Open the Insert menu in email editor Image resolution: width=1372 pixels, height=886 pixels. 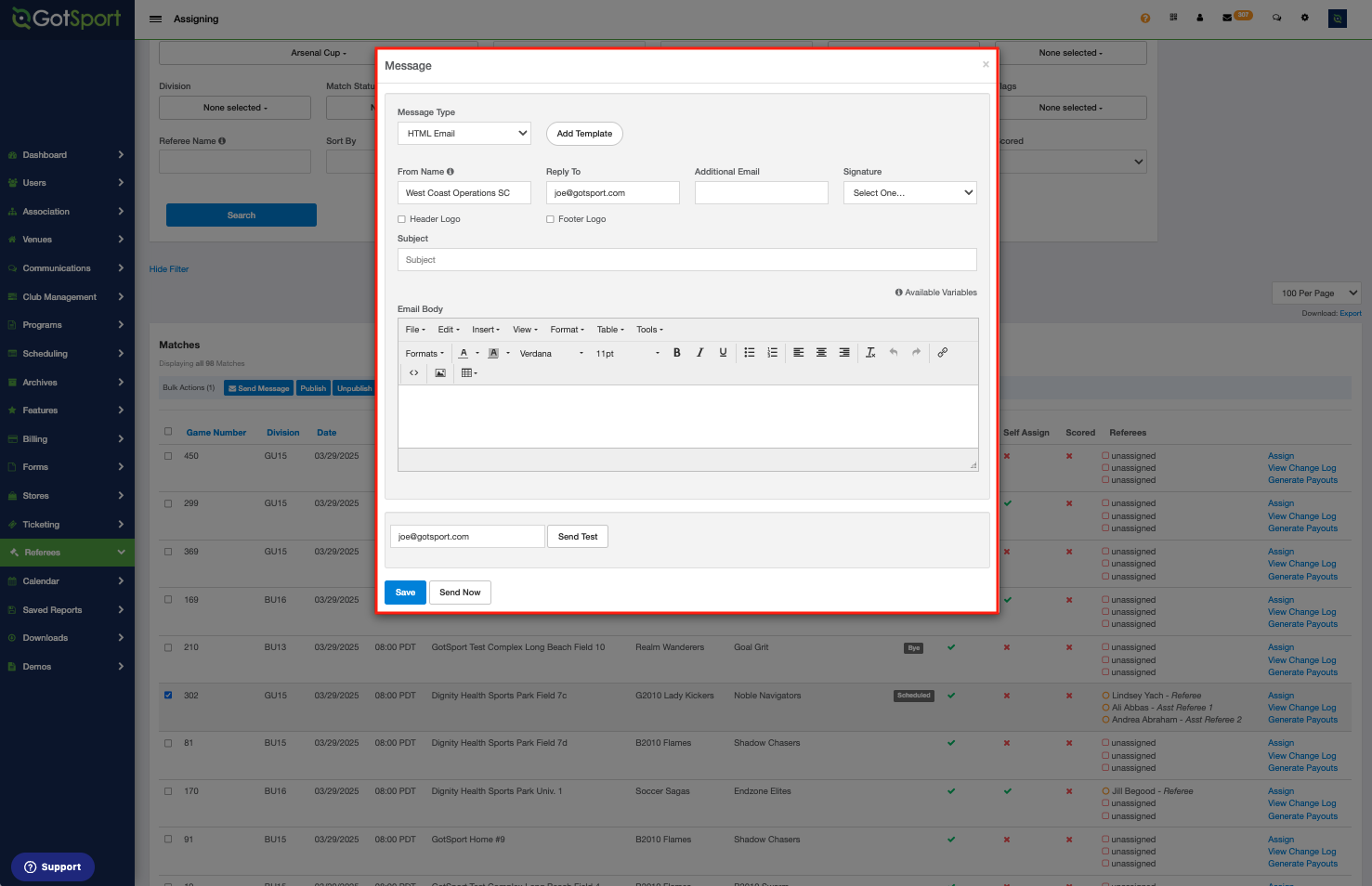486,330
